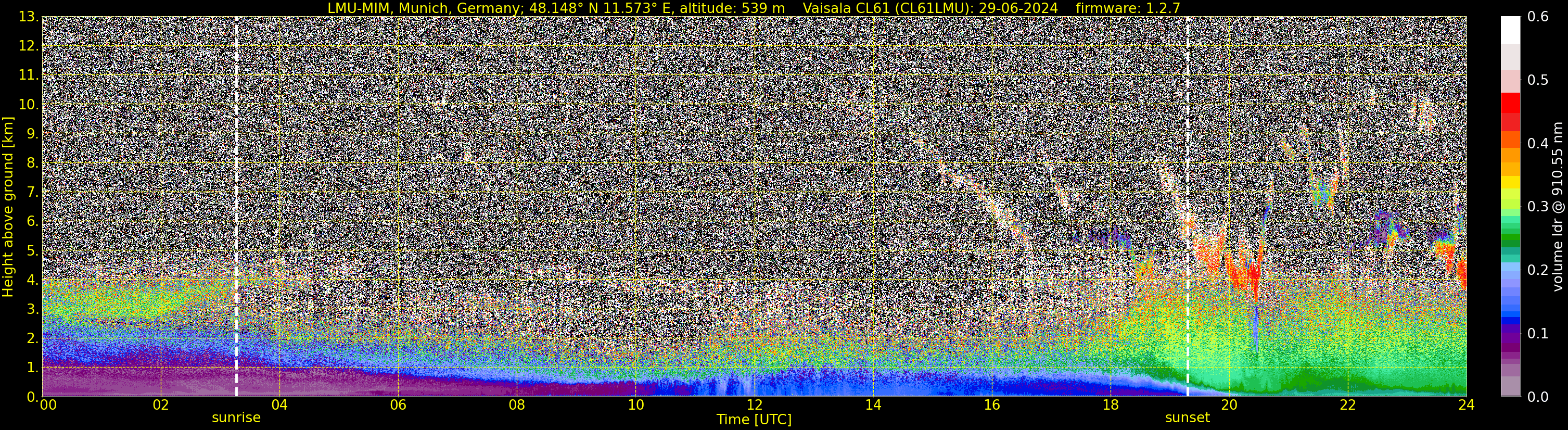Click the colorbar tick value '0.6'
Image resolution: width=1568 pixels, height=430 pixels.
1538,17
